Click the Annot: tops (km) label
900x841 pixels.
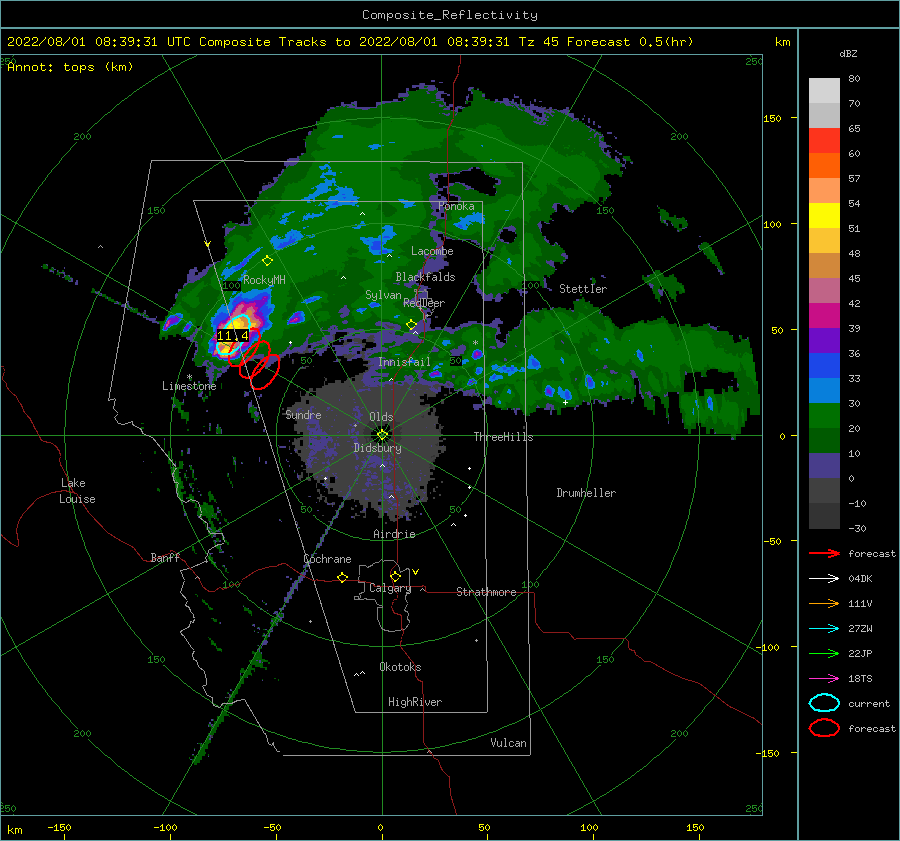pos(70,67)
